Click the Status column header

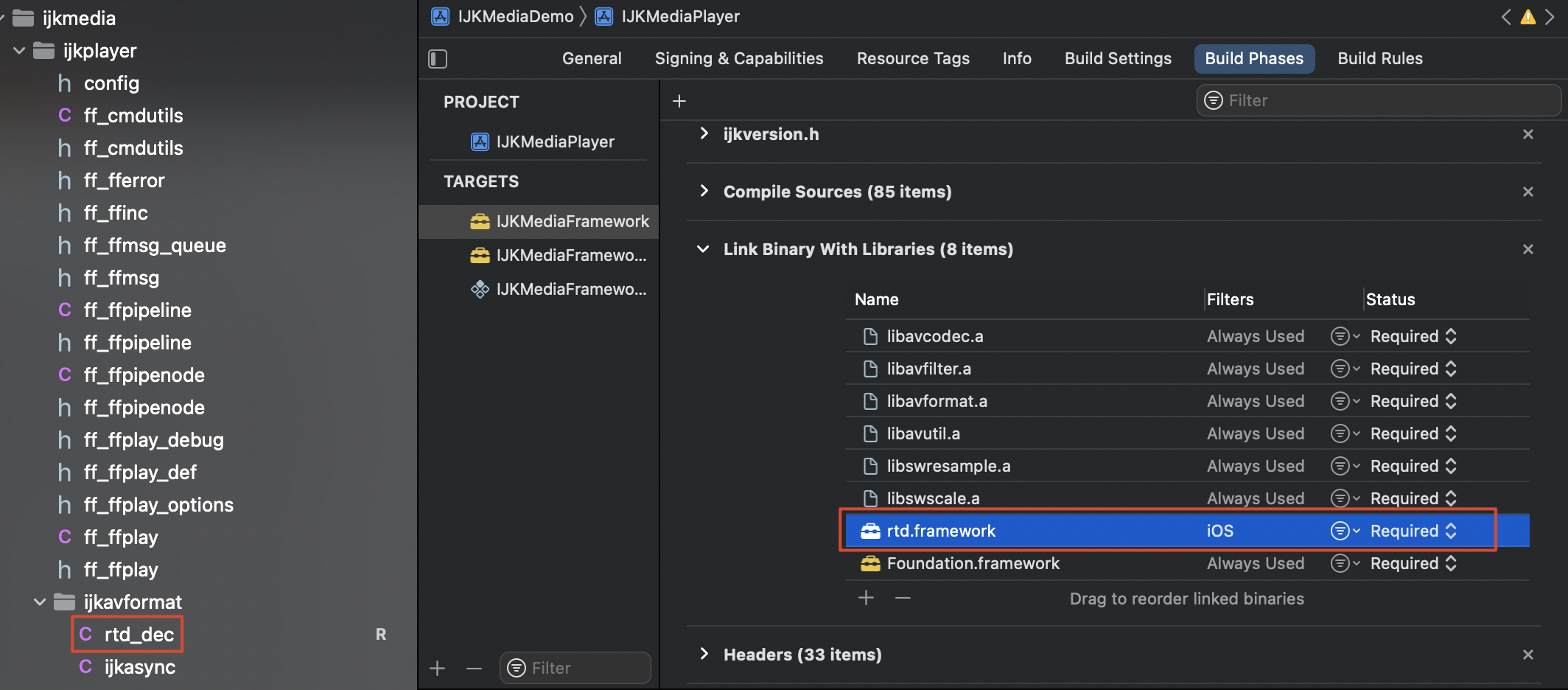tap(1390, 299)
